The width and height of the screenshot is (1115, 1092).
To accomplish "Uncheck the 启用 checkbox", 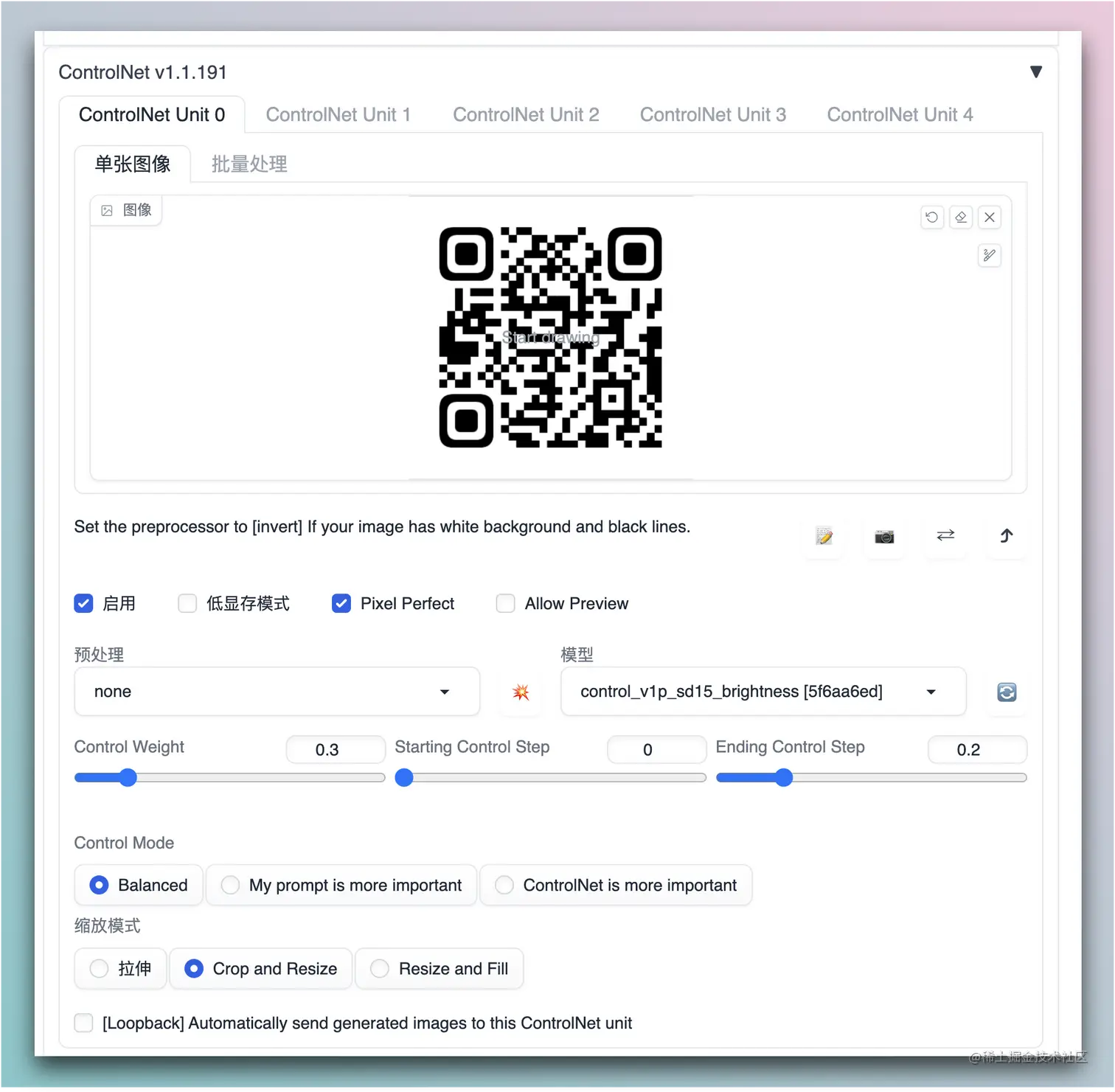I will 84,604.
